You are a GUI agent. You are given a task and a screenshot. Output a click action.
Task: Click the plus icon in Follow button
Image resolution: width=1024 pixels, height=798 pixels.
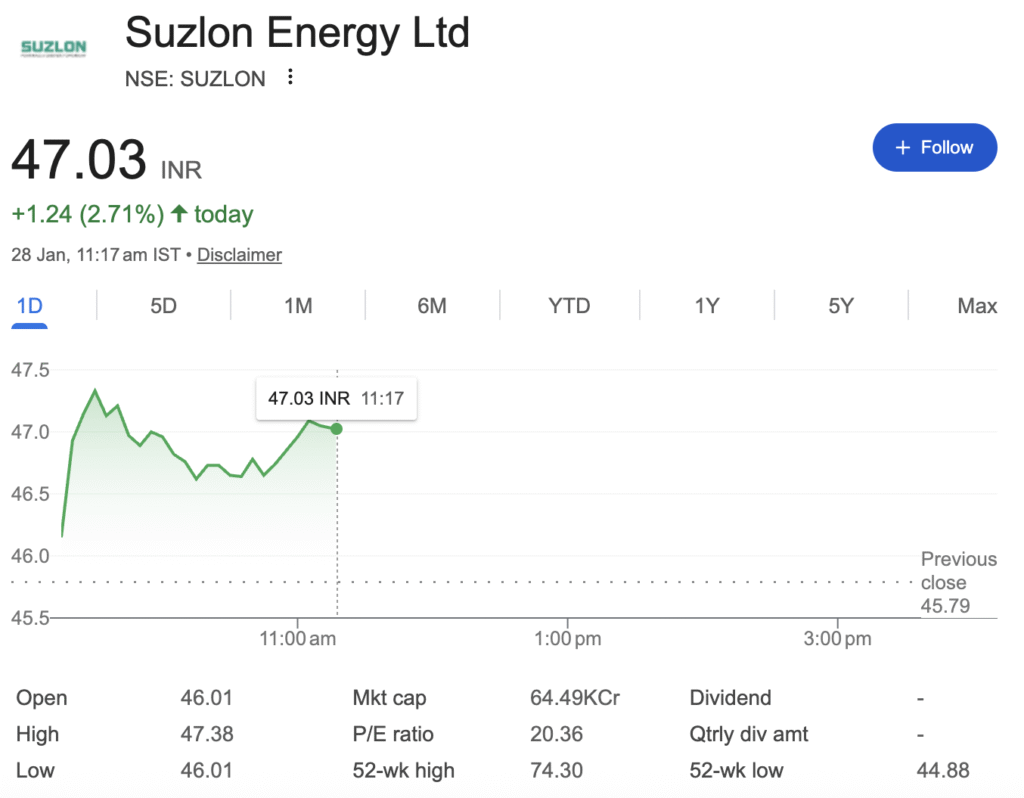coord(902,147)
